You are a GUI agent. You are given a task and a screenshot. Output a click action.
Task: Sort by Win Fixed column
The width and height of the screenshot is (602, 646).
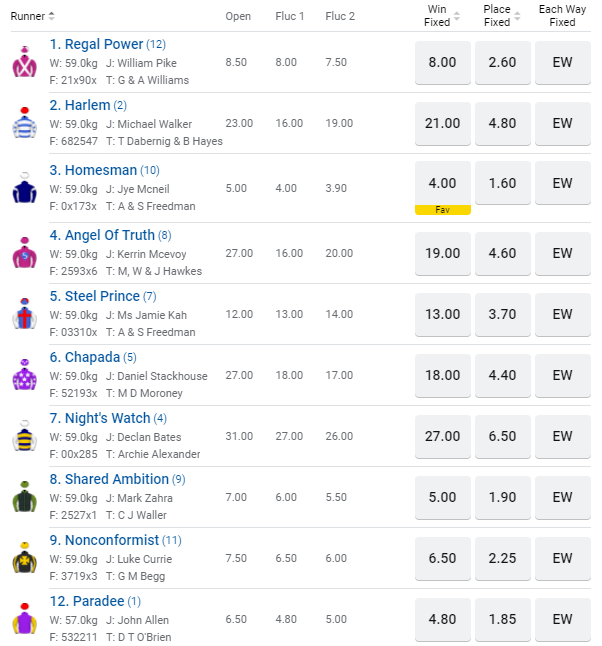pyautogui.click(x=457, y=16)
